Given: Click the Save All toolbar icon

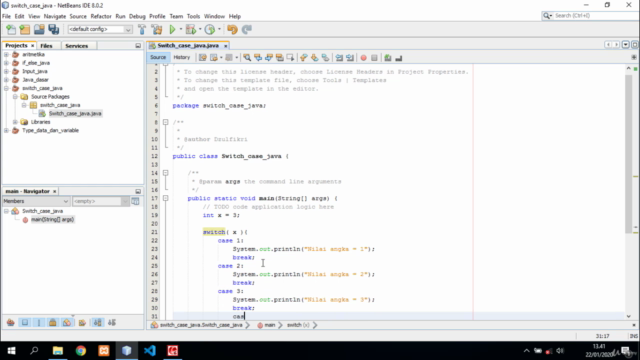Looking at the screenshot, I should [53, 29].
